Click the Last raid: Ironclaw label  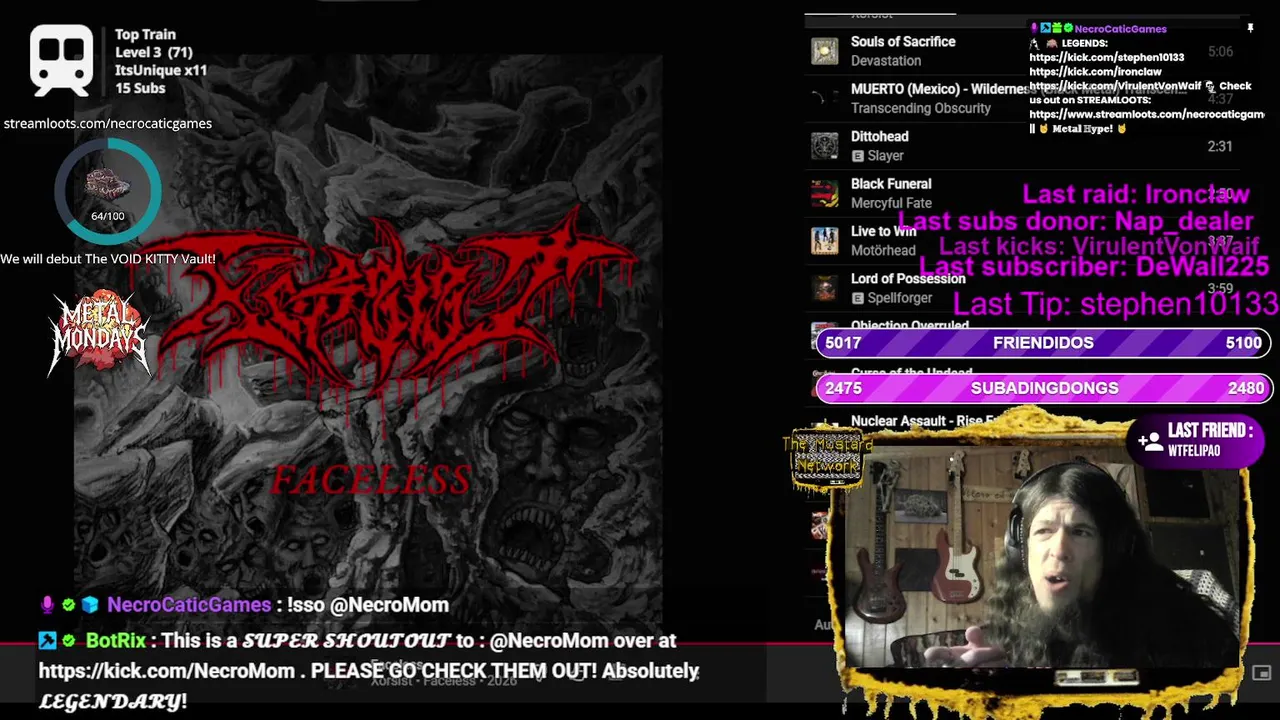(1136, 194)
